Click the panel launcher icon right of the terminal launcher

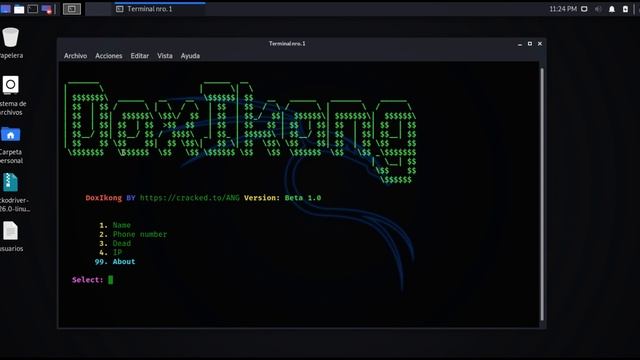(47, 9)
